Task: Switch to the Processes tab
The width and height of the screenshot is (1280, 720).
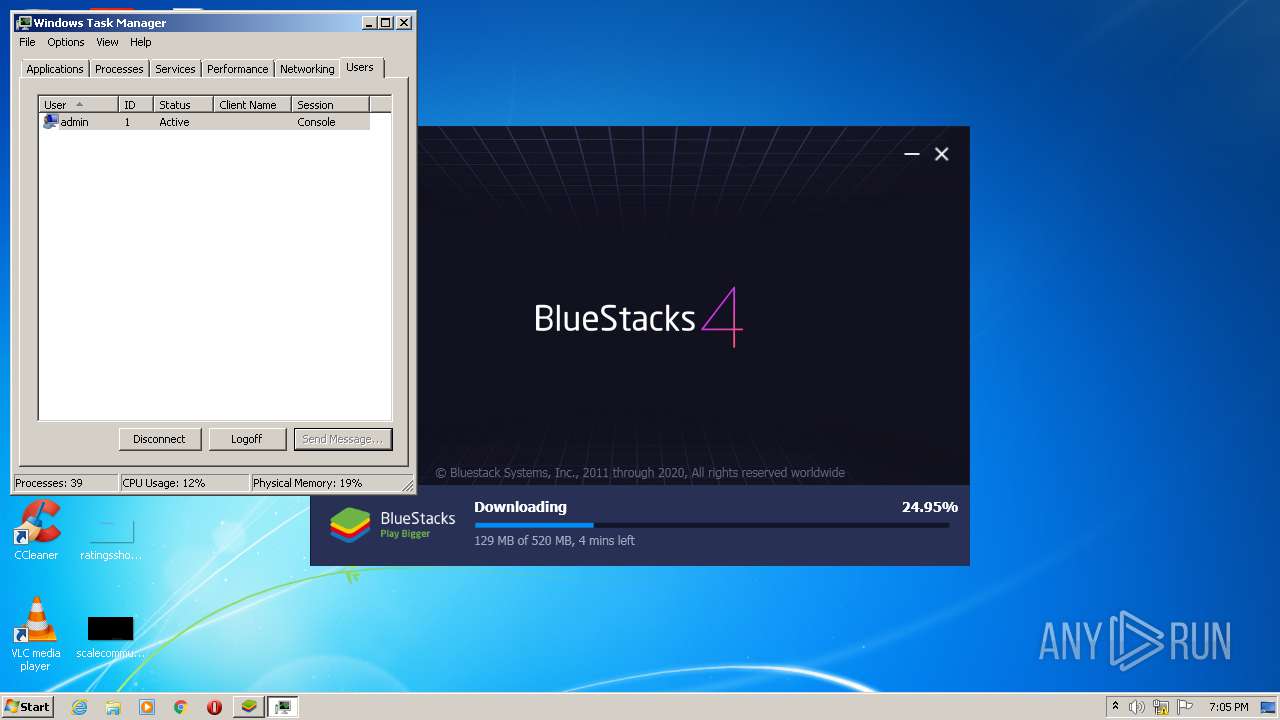Action: (119, 69)
